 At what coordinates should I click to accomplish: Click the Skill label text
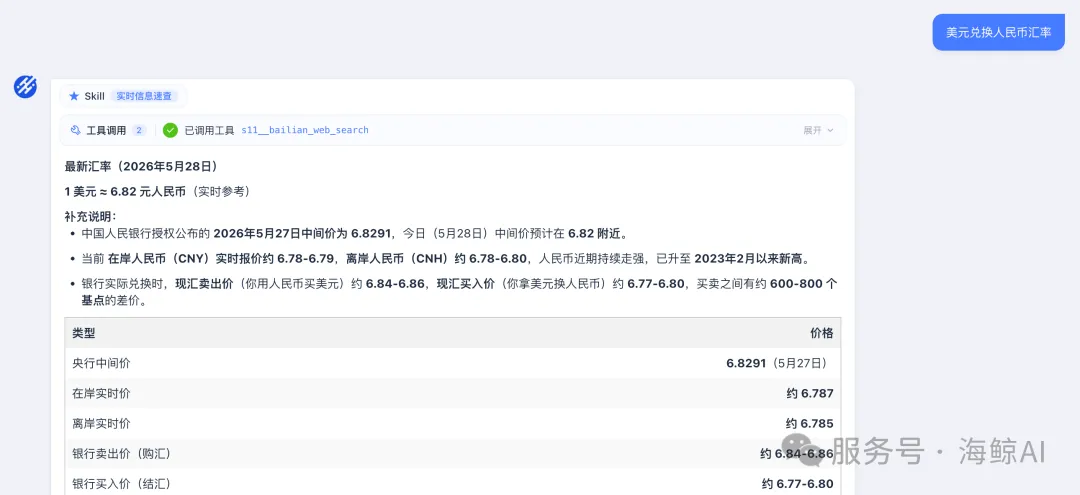coord(94,96)
